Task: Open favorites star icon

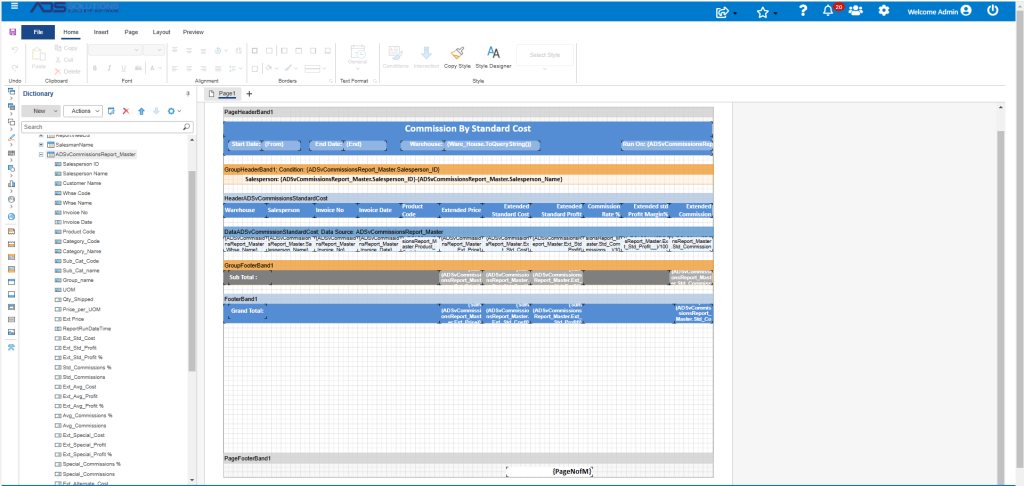Action: (762, 12)
